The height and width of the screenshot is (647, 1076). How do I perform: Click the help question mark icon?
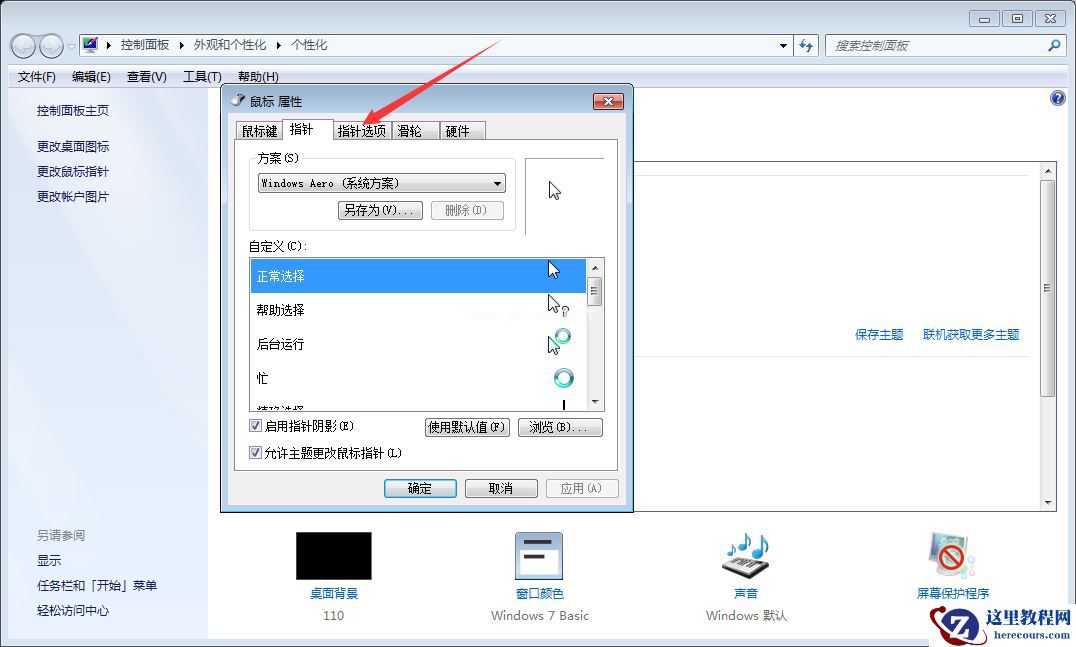pyautogui.click(x=1057, y=97)
